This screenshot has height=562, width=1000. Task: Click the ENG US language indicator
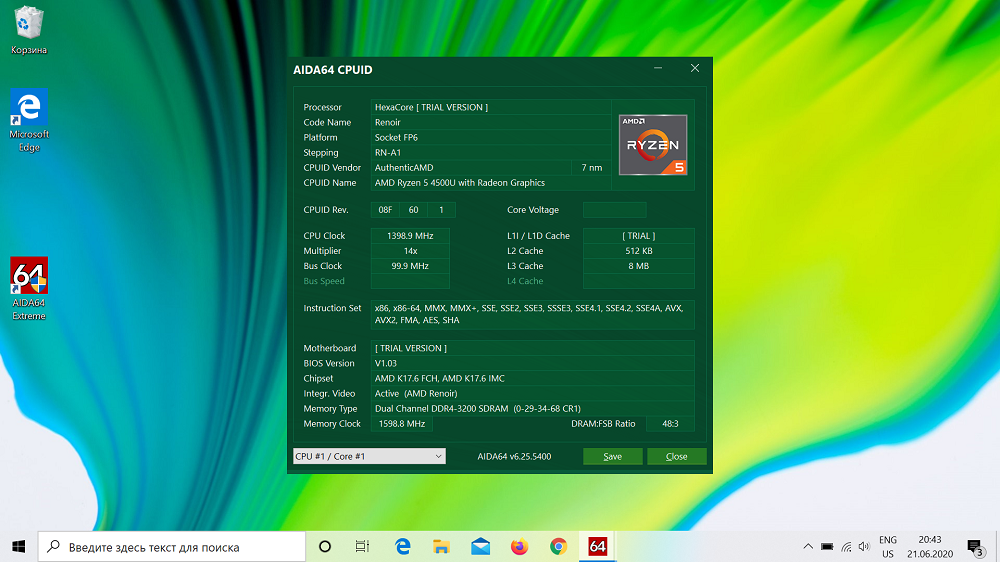888,547
